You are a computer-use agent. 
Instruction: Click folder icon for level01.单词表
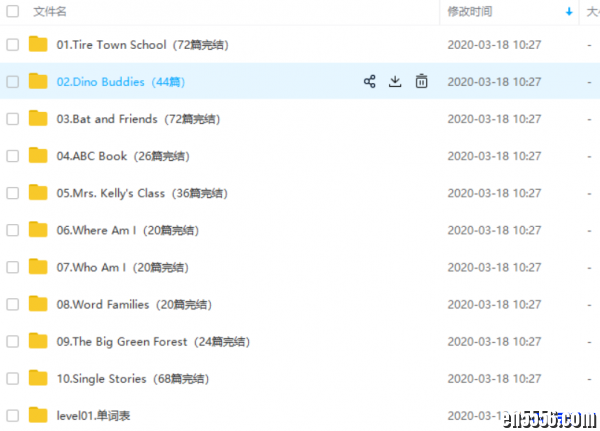[38, 415]
